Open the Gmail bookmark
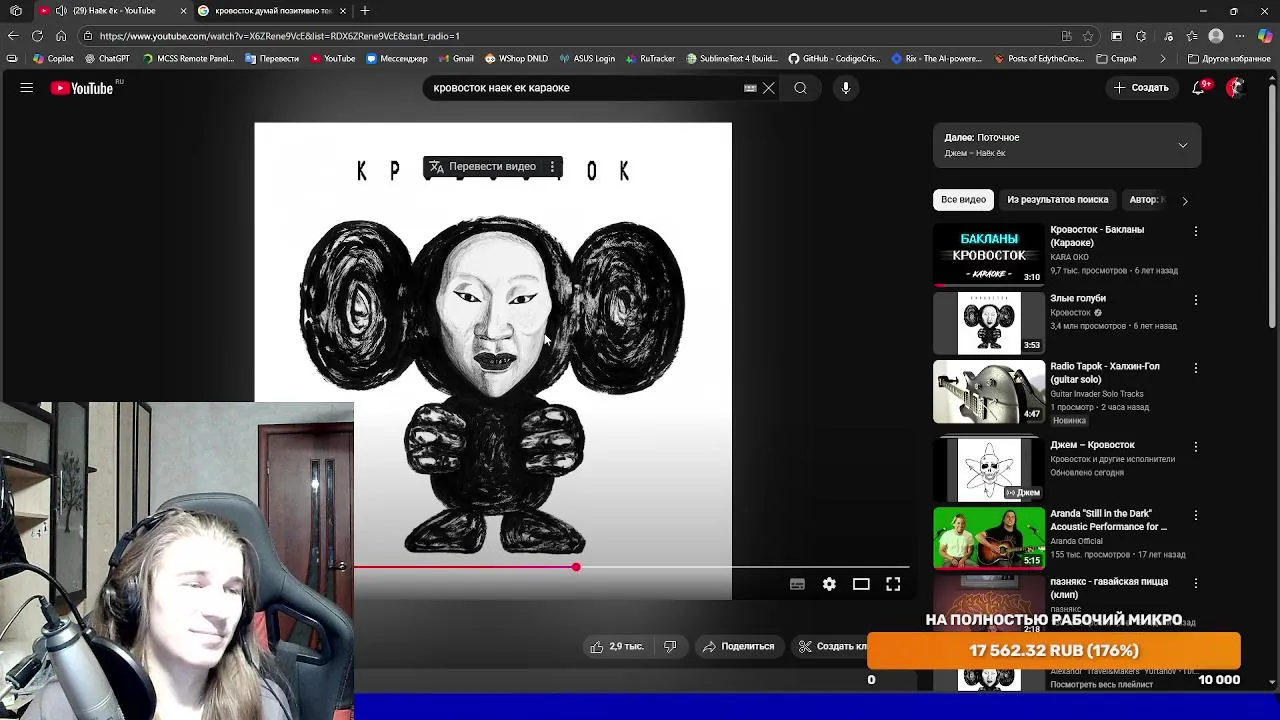Image resolution: width=1280 pixels, height=720 pixels. 456,59
